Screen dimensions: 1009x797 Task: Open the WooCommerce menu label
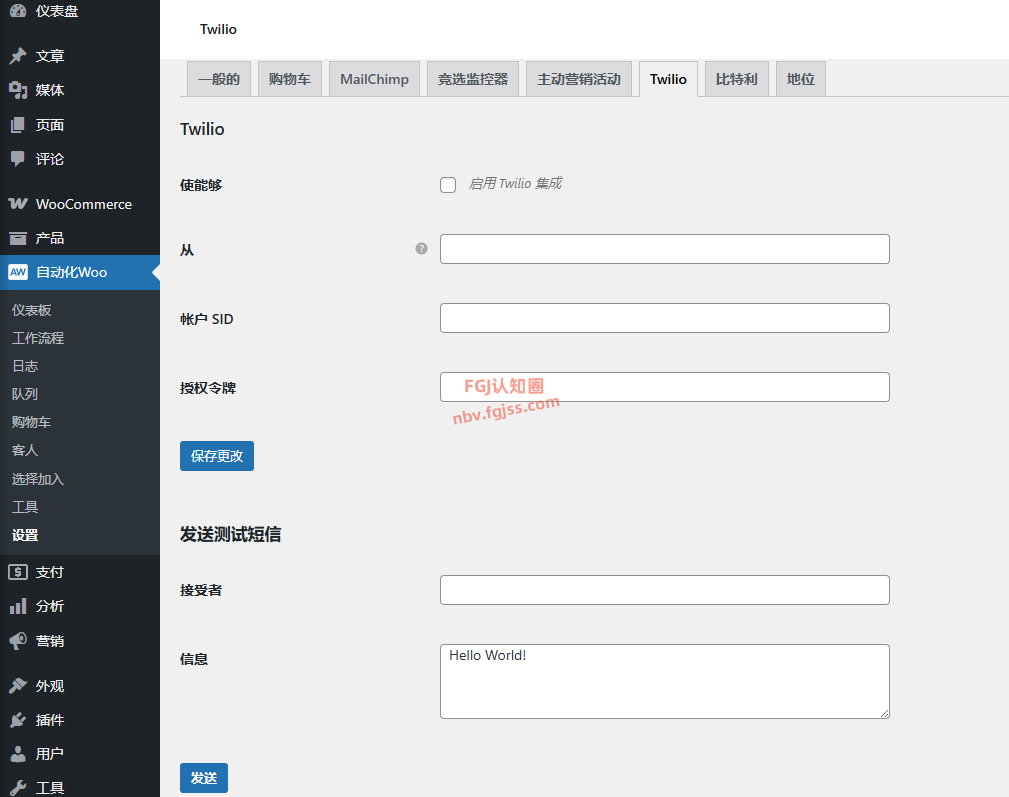click(84, 204)
